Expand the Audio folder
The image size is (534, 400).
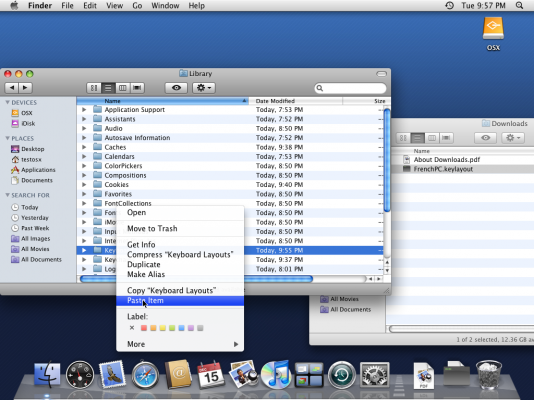pyautogui.click(x=84, y=128)
